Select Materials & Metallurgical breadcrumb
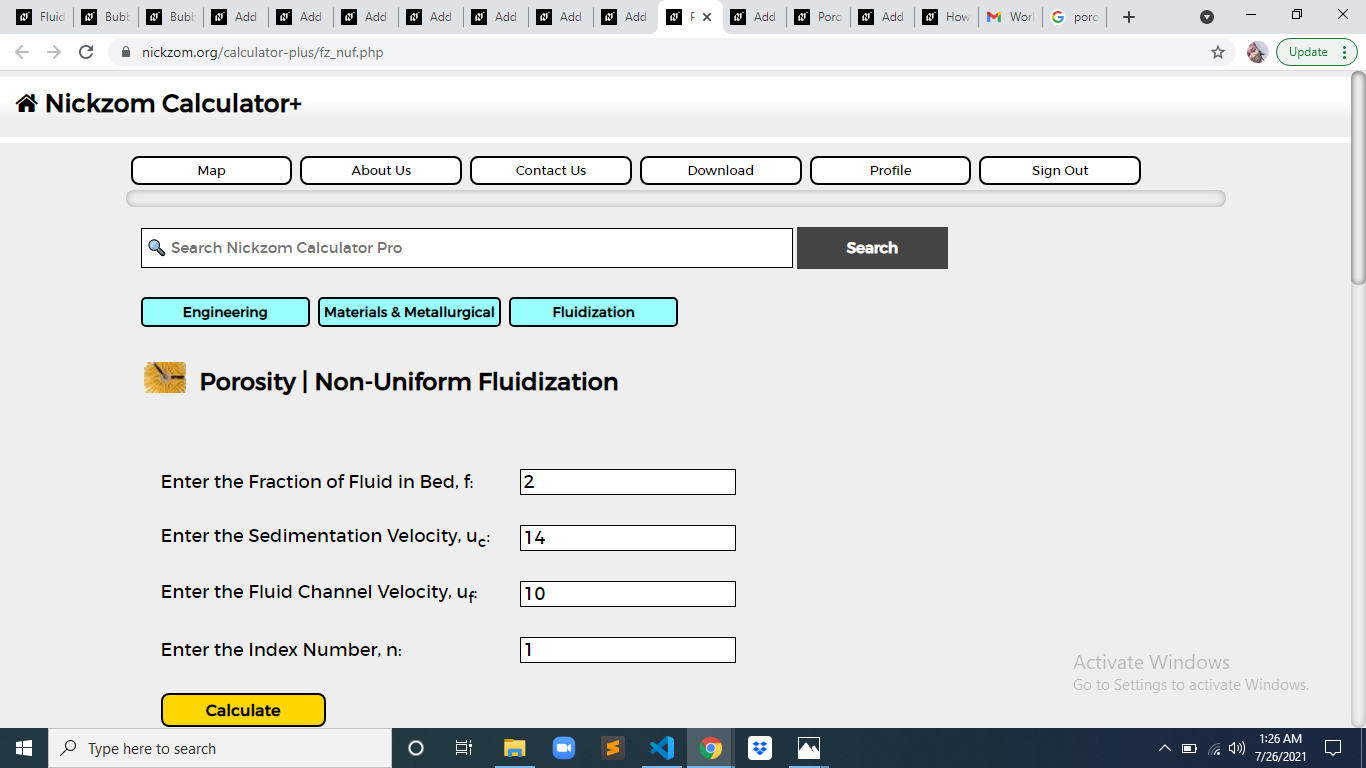 tap(409, 312)
